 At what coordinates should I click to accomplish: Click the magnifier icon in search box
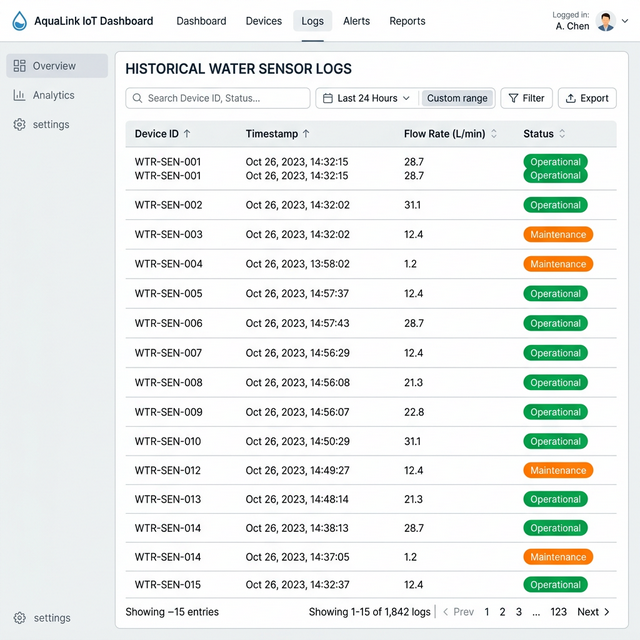[136, 98]
